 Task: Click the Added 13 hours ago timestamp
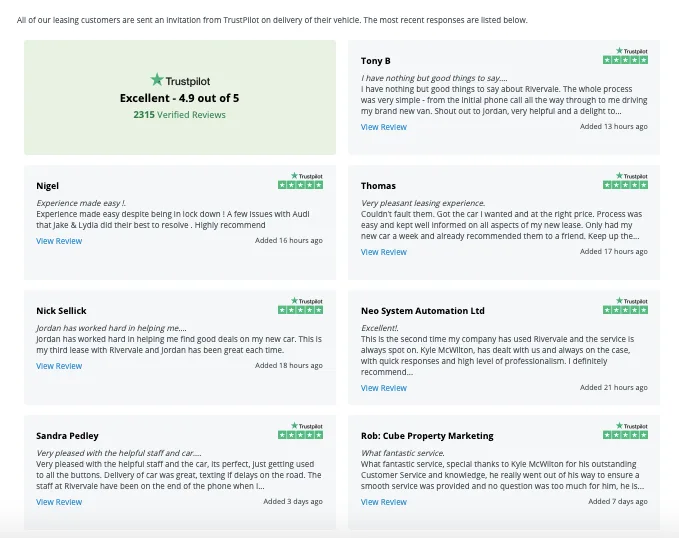pyautogui.click(x=614, y=127)
